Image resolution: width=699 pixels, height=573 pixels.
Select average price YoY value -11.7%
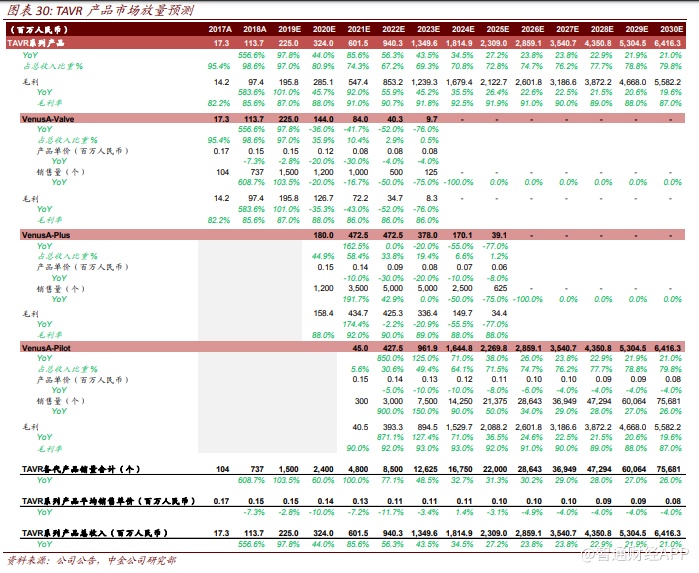coord(391,512)
